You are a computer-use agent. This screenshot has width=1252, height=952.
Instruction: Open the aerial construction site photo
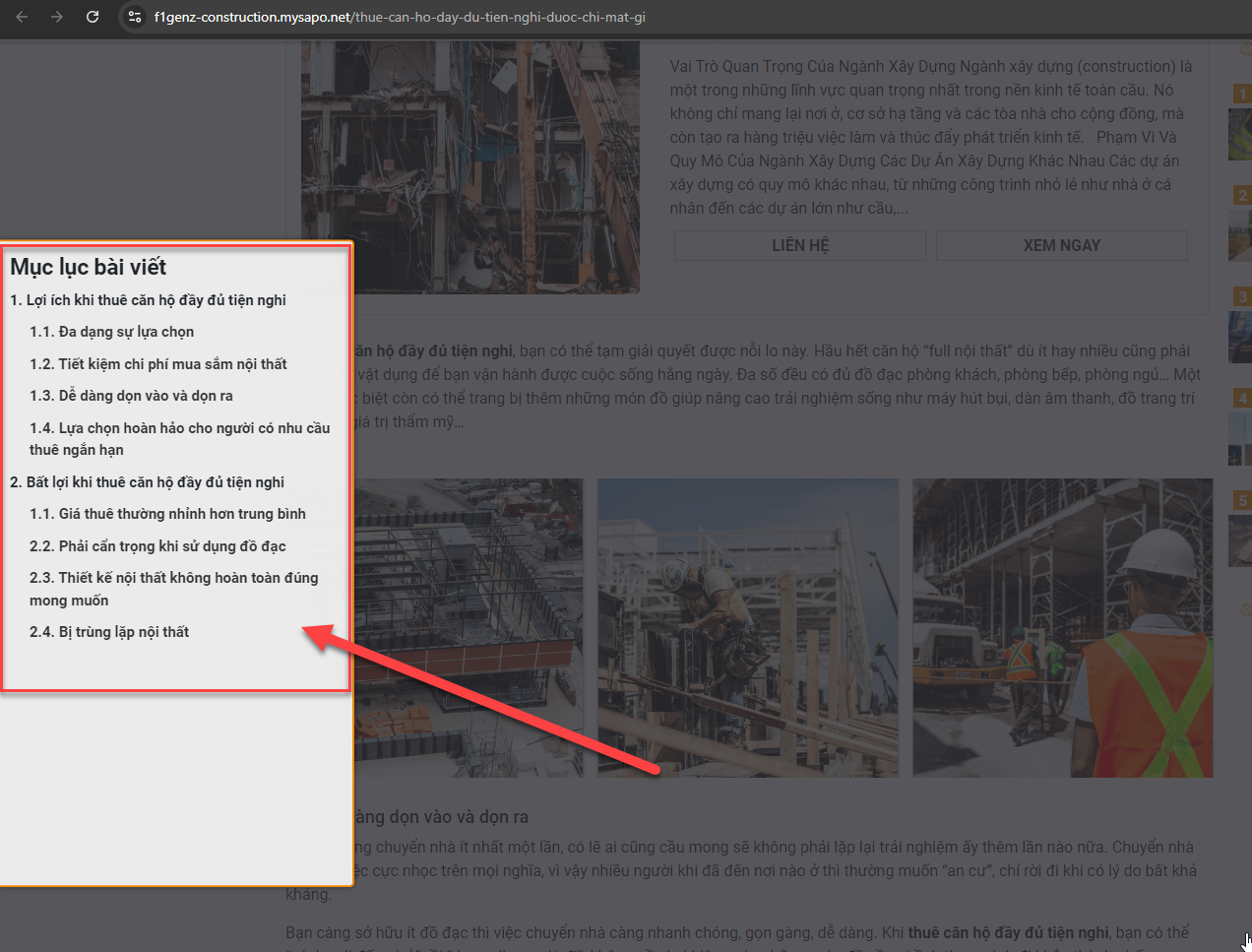tap(469, 628)
